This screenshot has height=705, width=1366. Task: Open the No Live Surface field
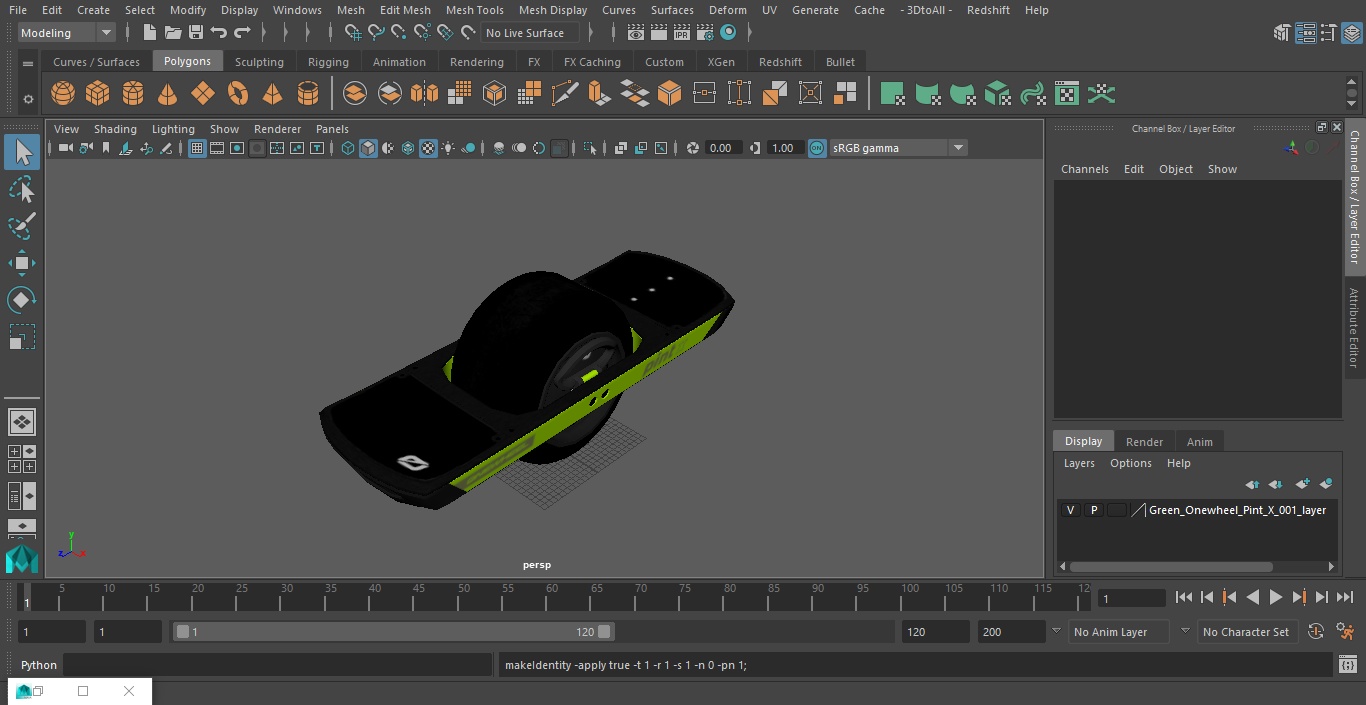point(529,33)
